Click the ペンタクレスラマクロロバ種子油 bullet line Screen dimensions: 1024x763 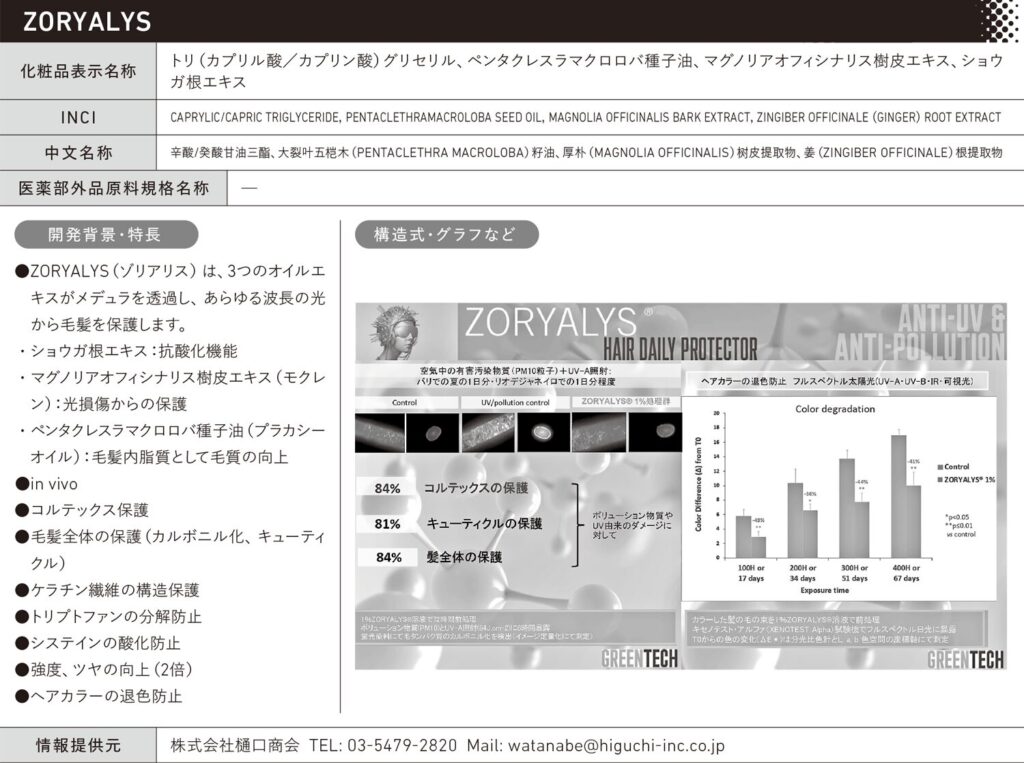tap(171, 444)
